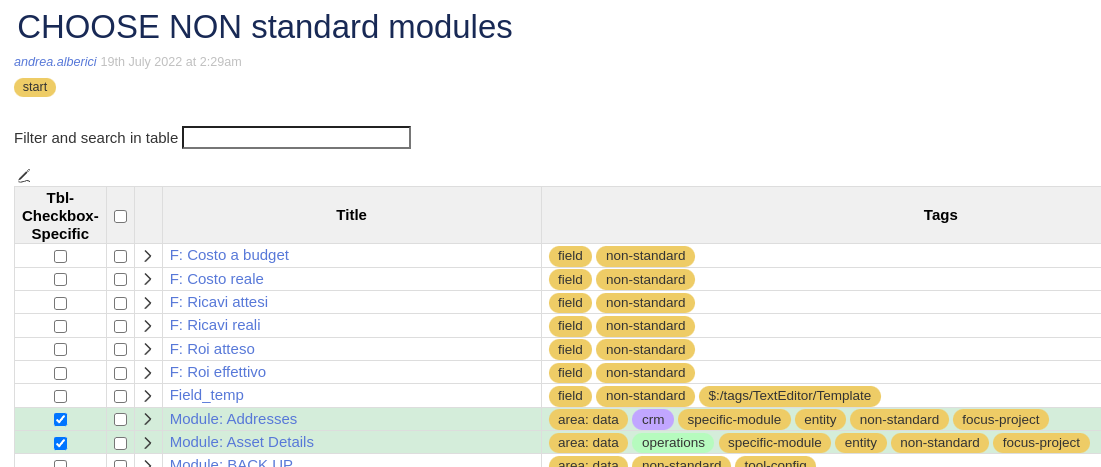Click the start tag pill below the author
Viewport: 1101px width, 467px height.
pyautogui.click(x=35, y=87)
